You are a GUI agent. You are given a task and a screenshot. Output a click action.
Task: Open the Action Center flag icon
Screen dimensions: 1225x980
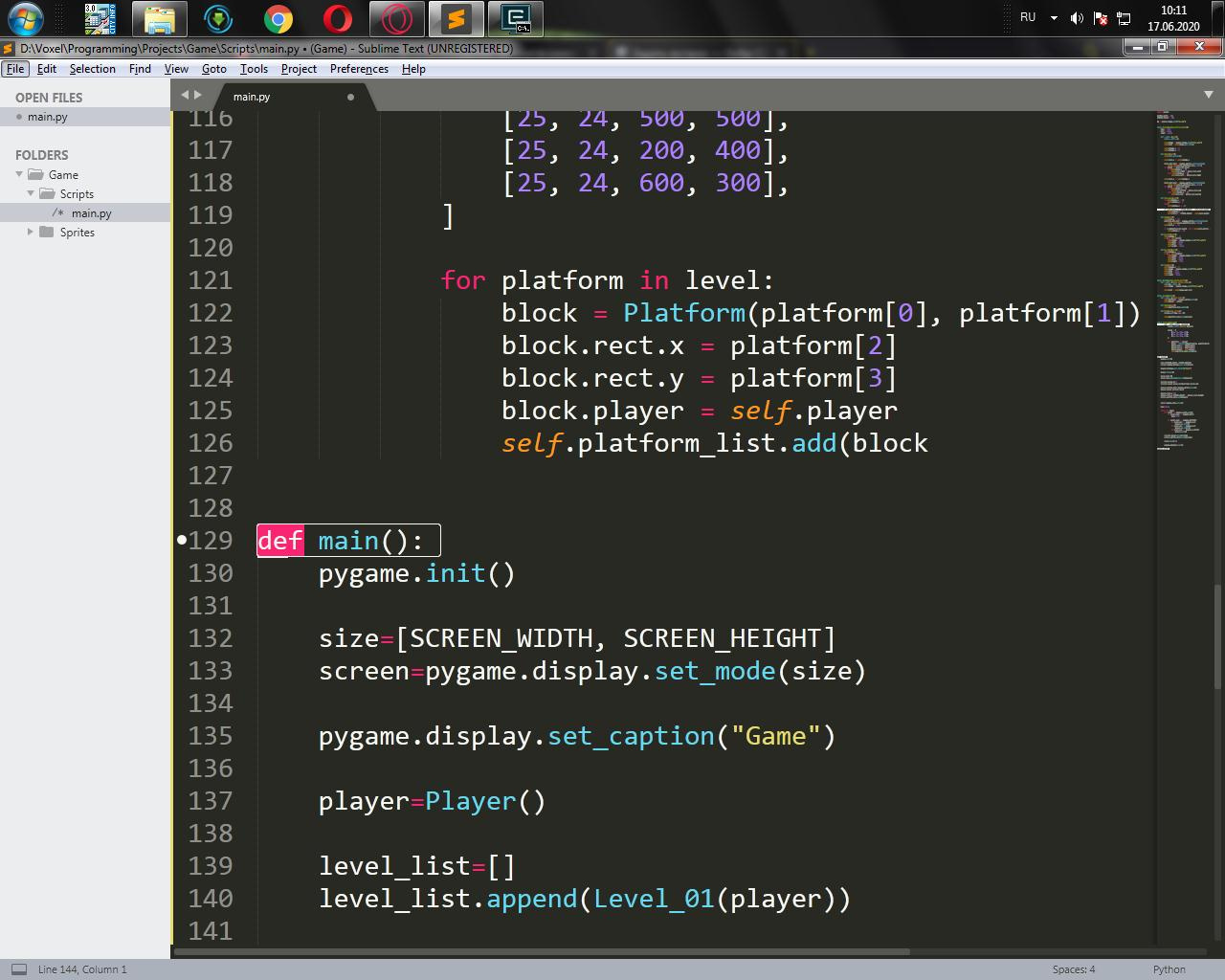click(x=1101, y=18)
